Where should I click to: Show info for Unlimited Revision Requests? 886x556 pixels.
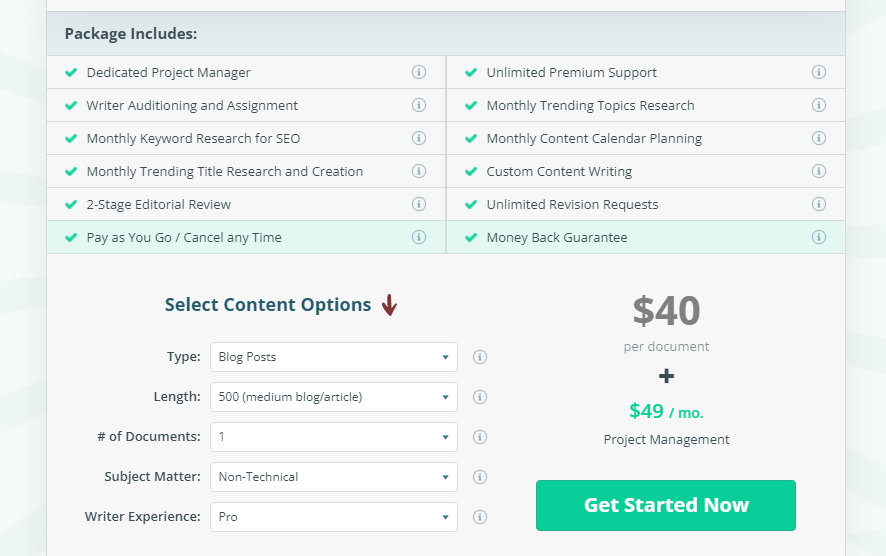pos(819,204)
